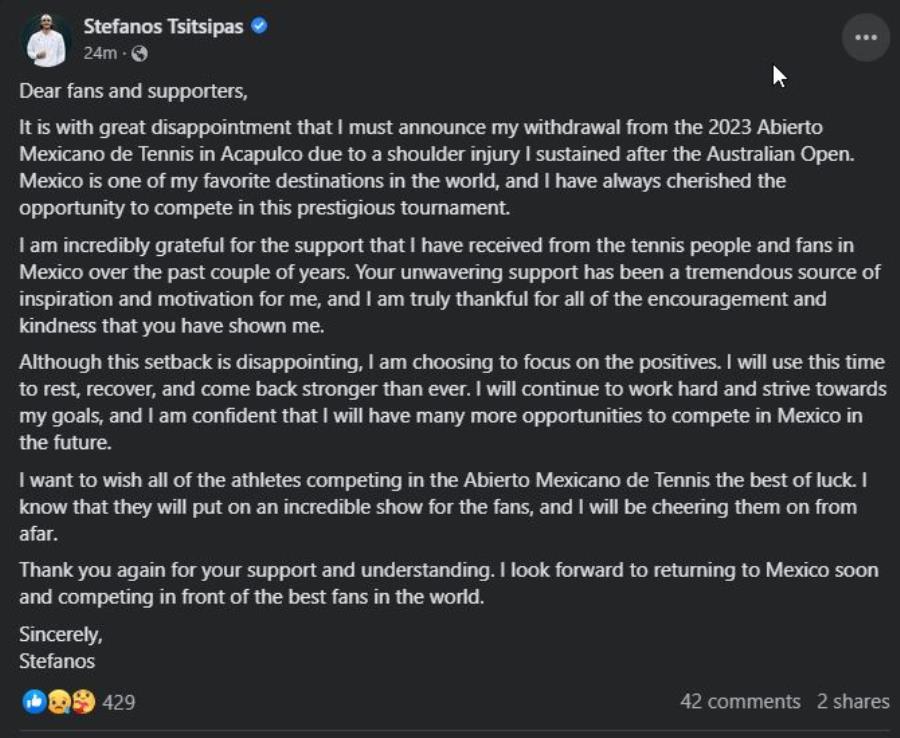Open the three-dot post options menu
This screenshot has width=900, height=738.
(866, 38)
